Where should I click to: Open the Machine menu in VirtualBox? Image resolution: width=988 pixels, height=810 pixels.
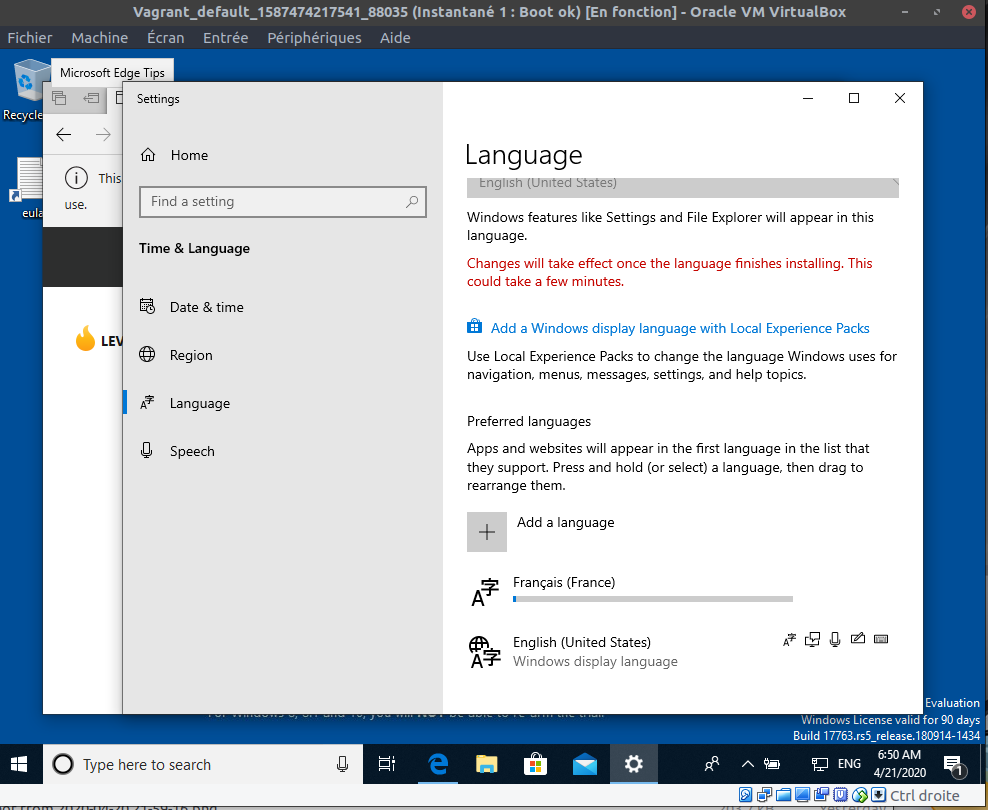99,37
